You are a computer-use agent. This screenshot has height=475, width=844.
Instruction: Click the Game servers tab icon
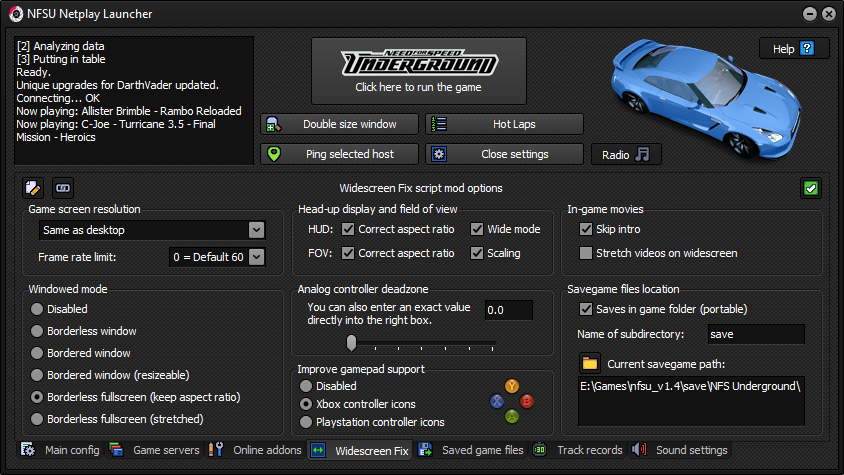[116, 450]
